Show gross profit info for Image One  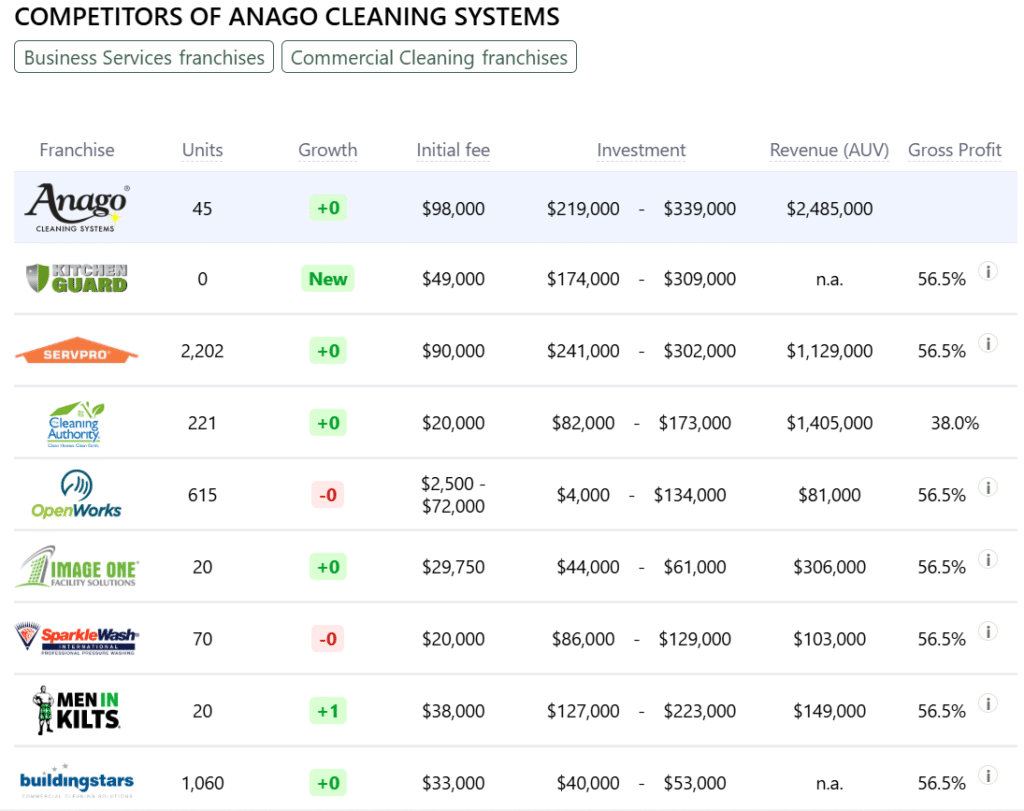pyautogui.click(x=988, y=559)
